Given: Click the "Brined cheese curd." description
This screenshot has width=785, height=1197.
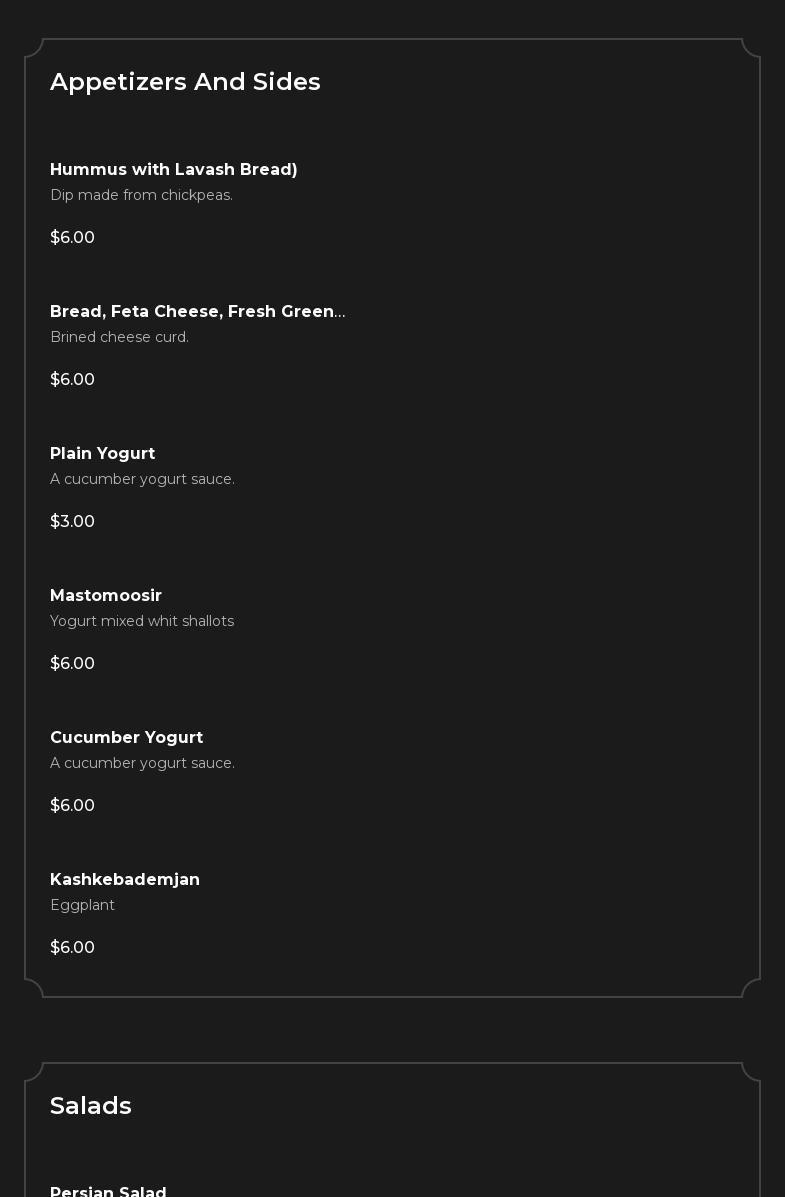Looking at the screenshot, I should (x=119, y=338).
